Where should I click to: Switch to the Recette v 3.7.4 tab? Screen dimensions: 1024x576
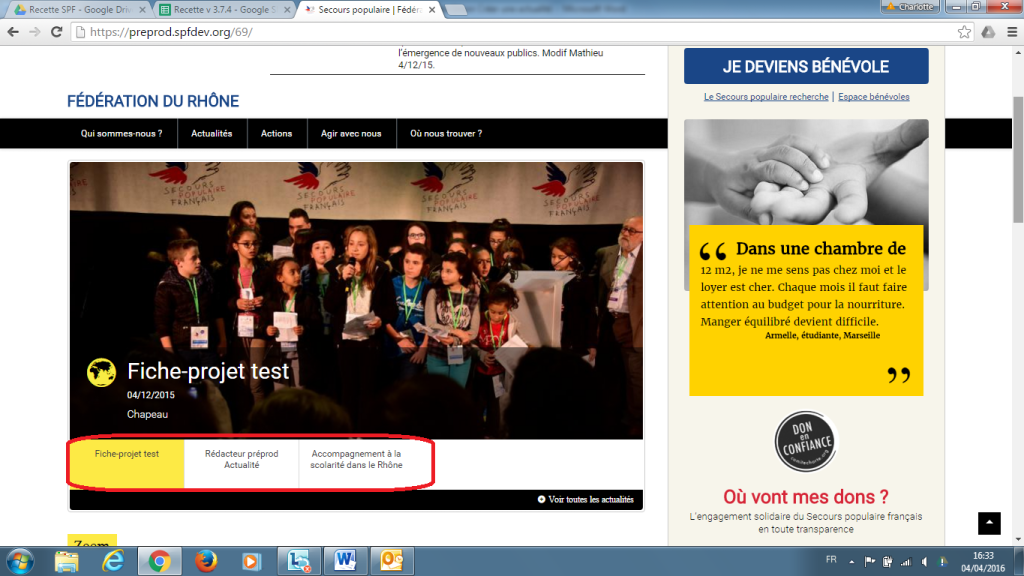tap(223, 10)
